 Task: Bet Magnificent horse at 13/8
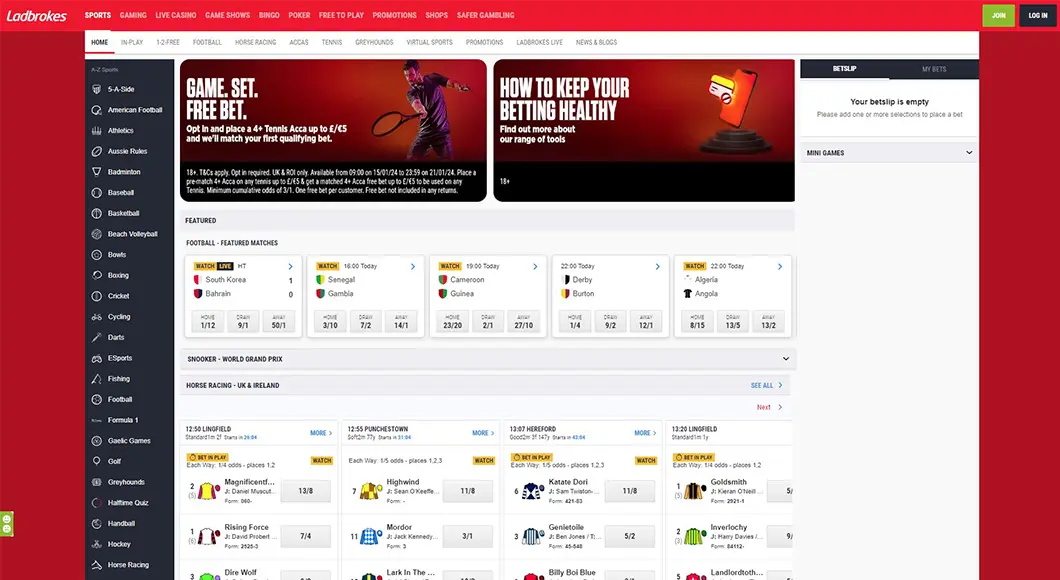(306, 491)
